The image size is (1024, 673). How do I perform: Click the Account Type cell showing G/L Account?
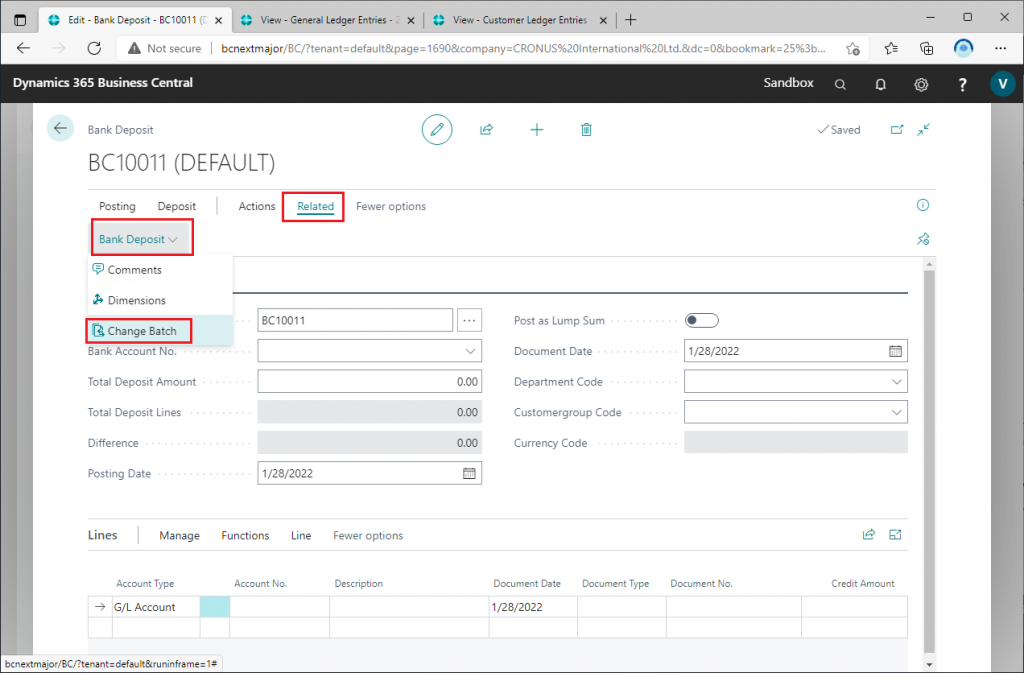click(x=156, y=607)
